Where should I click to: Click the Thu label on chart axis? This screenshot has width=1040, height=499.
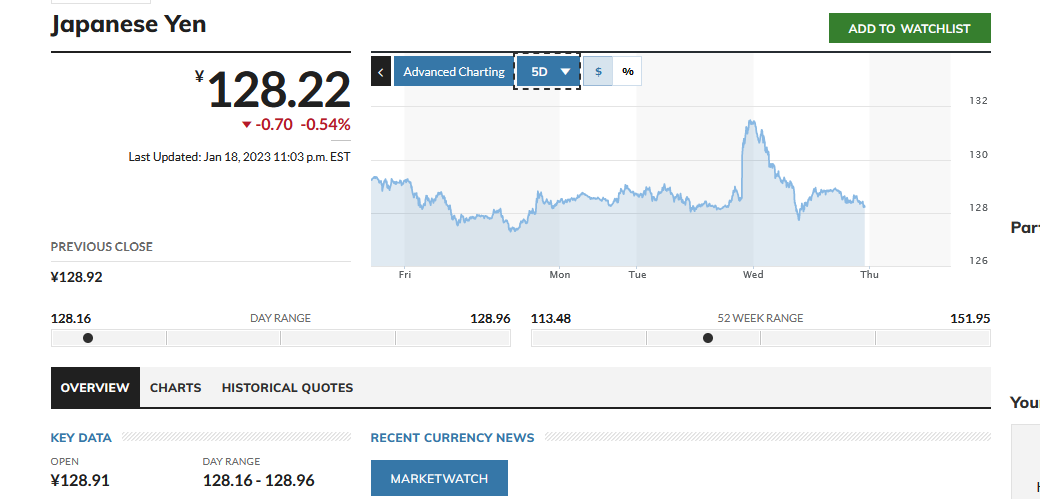(x=869, y=274)
